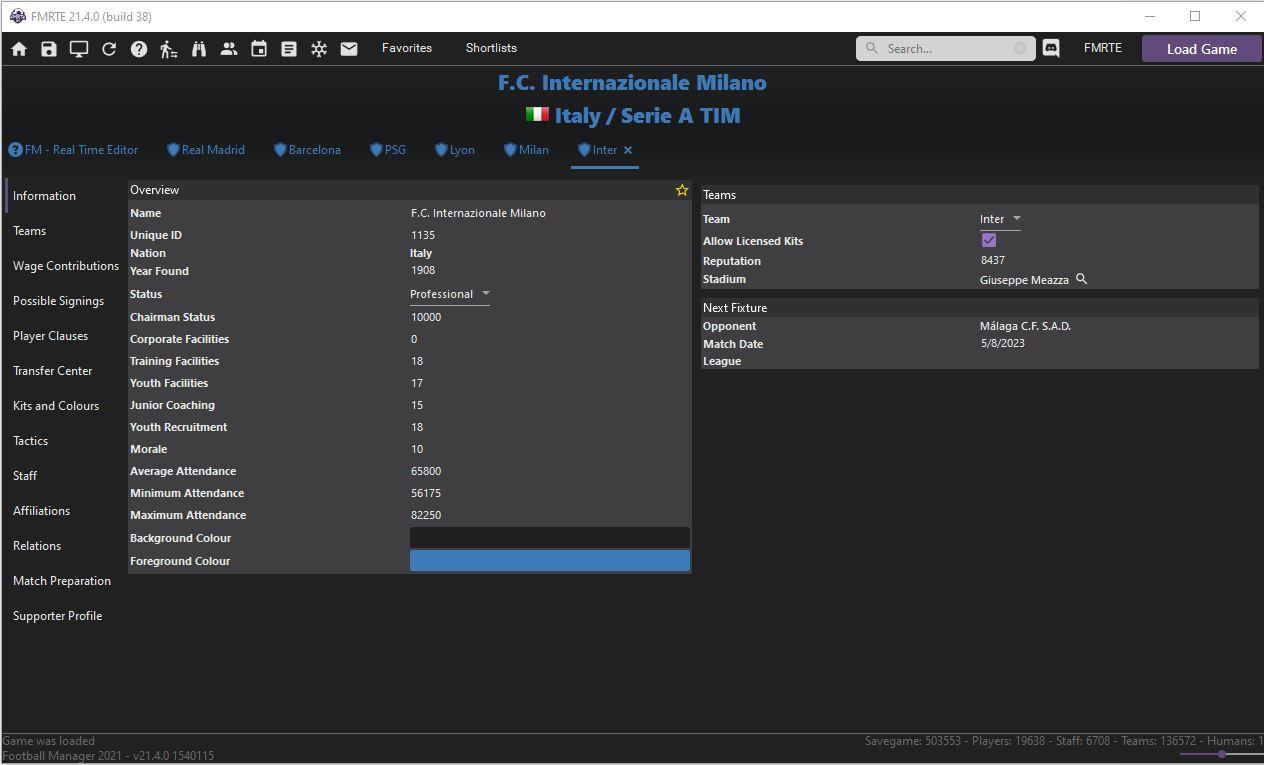
Task: Go to the Home icon in toolbar
Action: point(19,49)
